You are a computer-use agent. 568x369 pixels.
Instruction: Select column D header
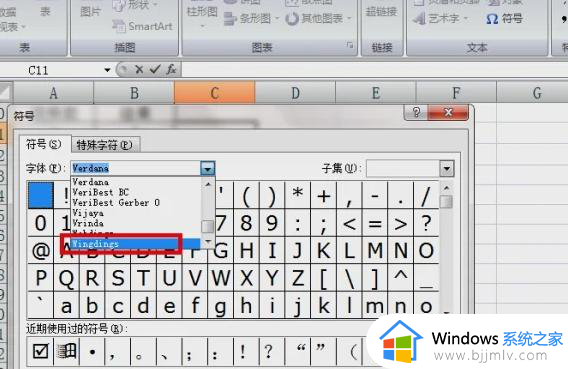coord(295,93)
